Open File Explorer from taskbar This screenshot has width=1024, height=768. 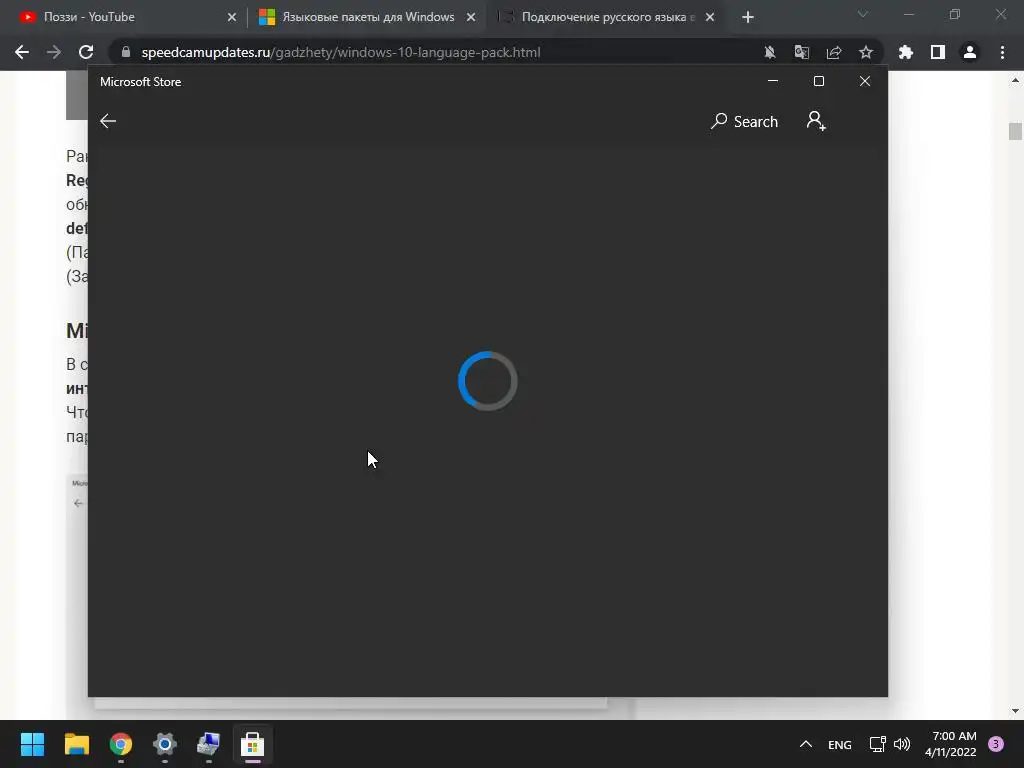[76, 744]
